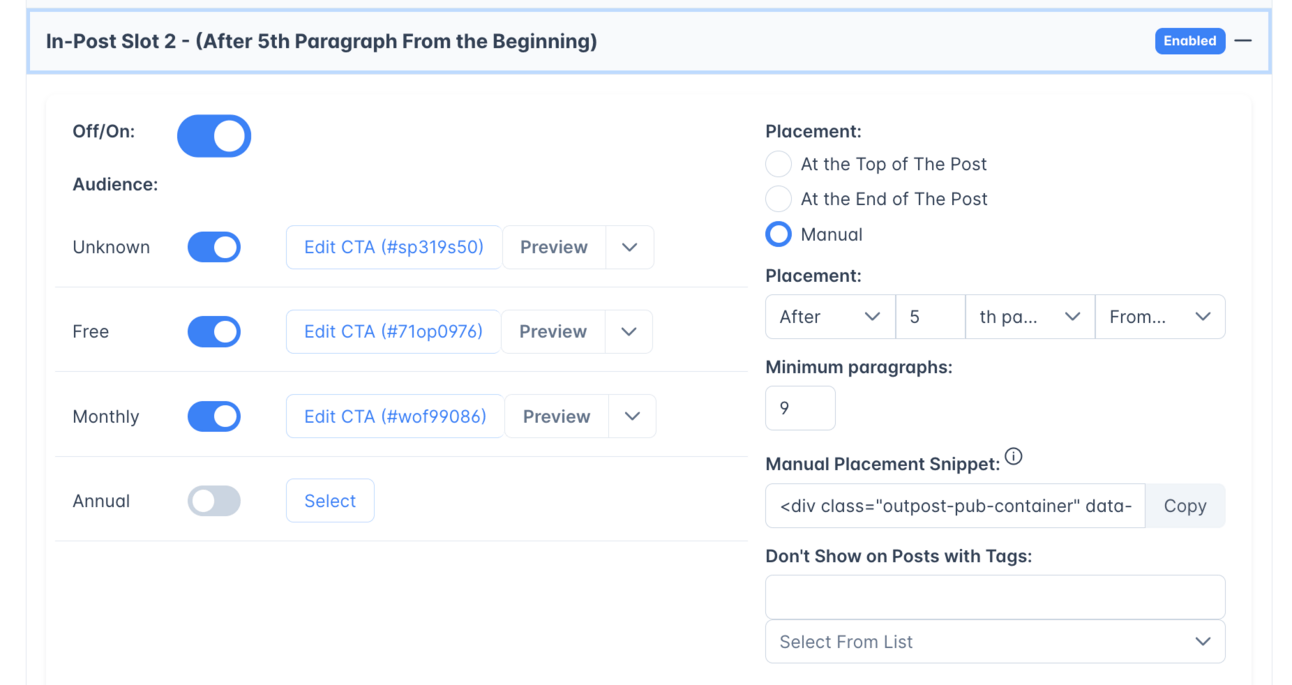Open the 'After' placement dropdown

[829, 316]
